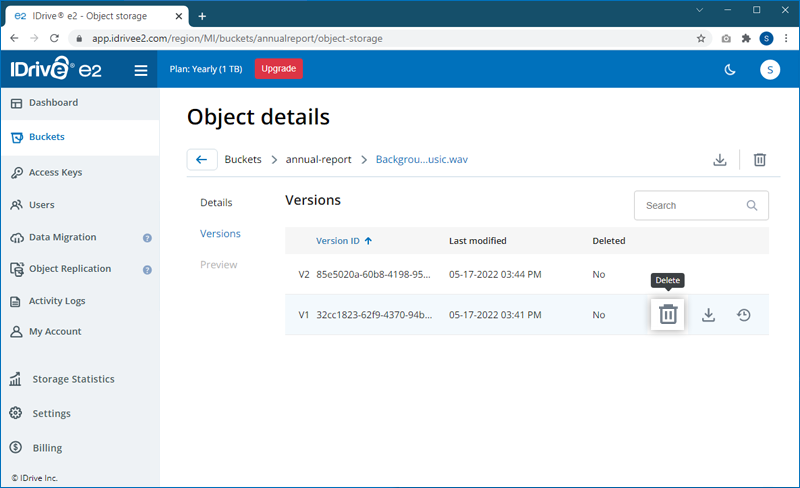The width and height of the screenshot is (800, 488).
Task: Click the trash icon in the breadcrumb bar
Action: [x=760, y=160]
